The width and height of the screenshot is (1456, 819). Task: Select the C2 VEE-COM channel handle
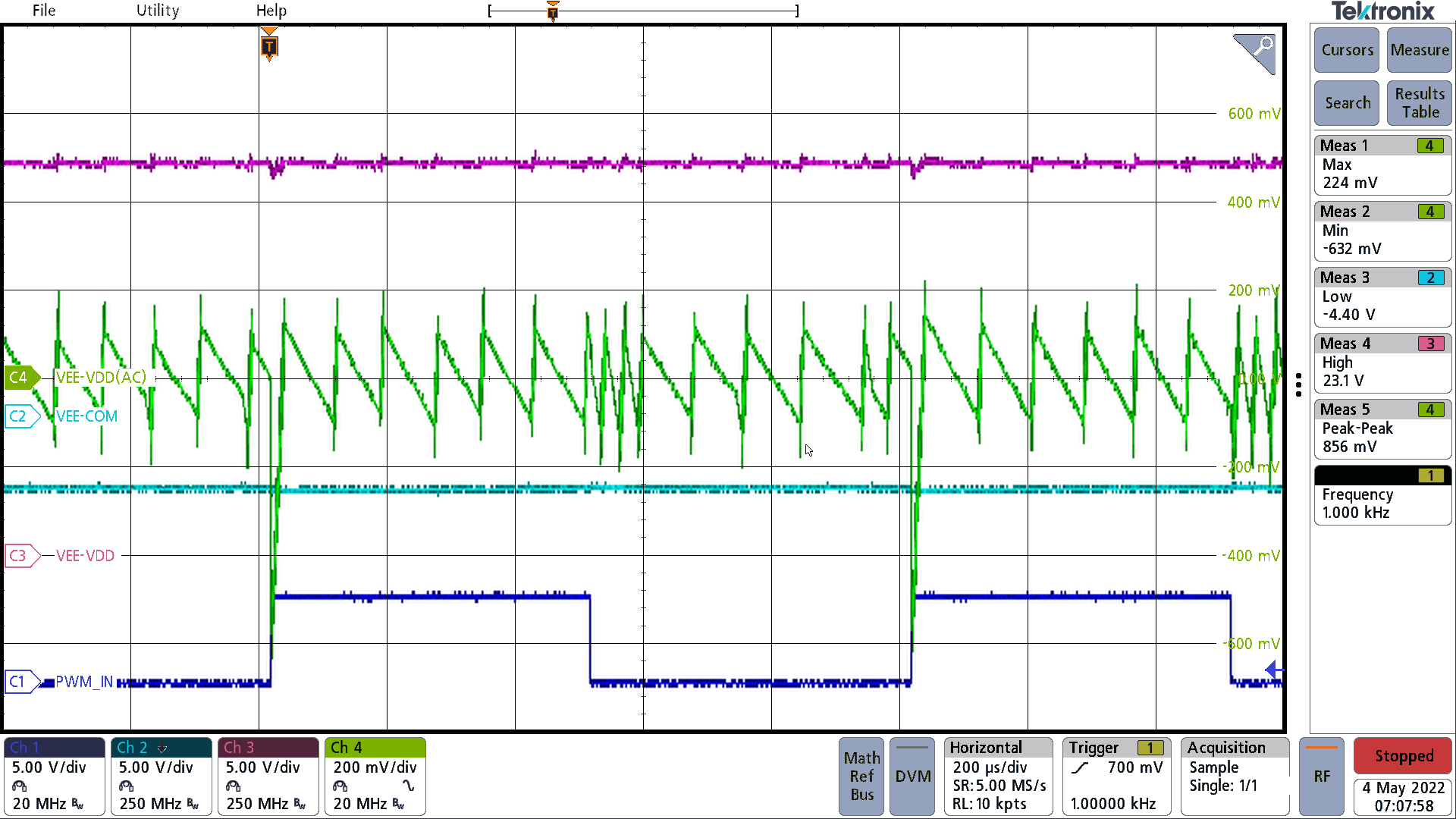pos(20,416)
